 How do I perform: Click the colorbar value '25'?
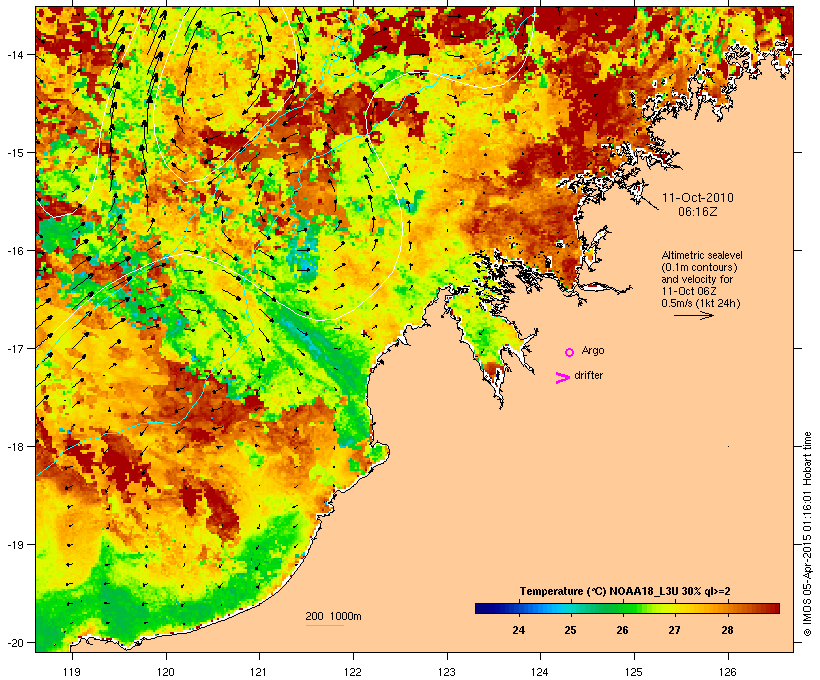570,630
